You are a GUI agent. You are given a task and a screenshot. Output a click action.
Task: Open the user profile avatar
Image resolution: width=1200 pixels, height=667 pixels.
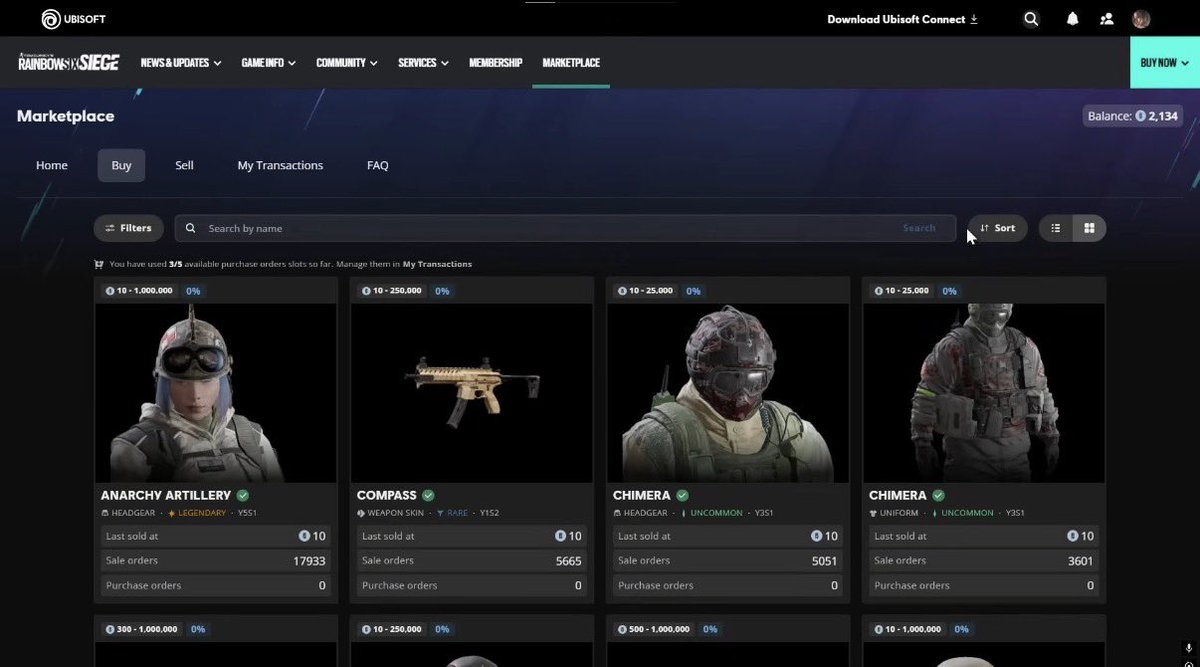tap(1141, 19)
